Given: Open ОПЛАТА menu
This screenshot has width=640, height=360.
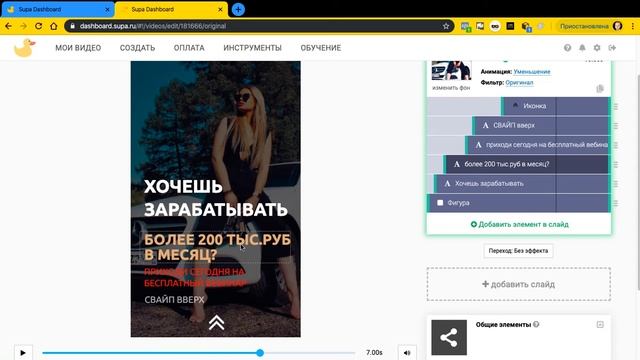Looking at the screenshot, I should [189, 48].
